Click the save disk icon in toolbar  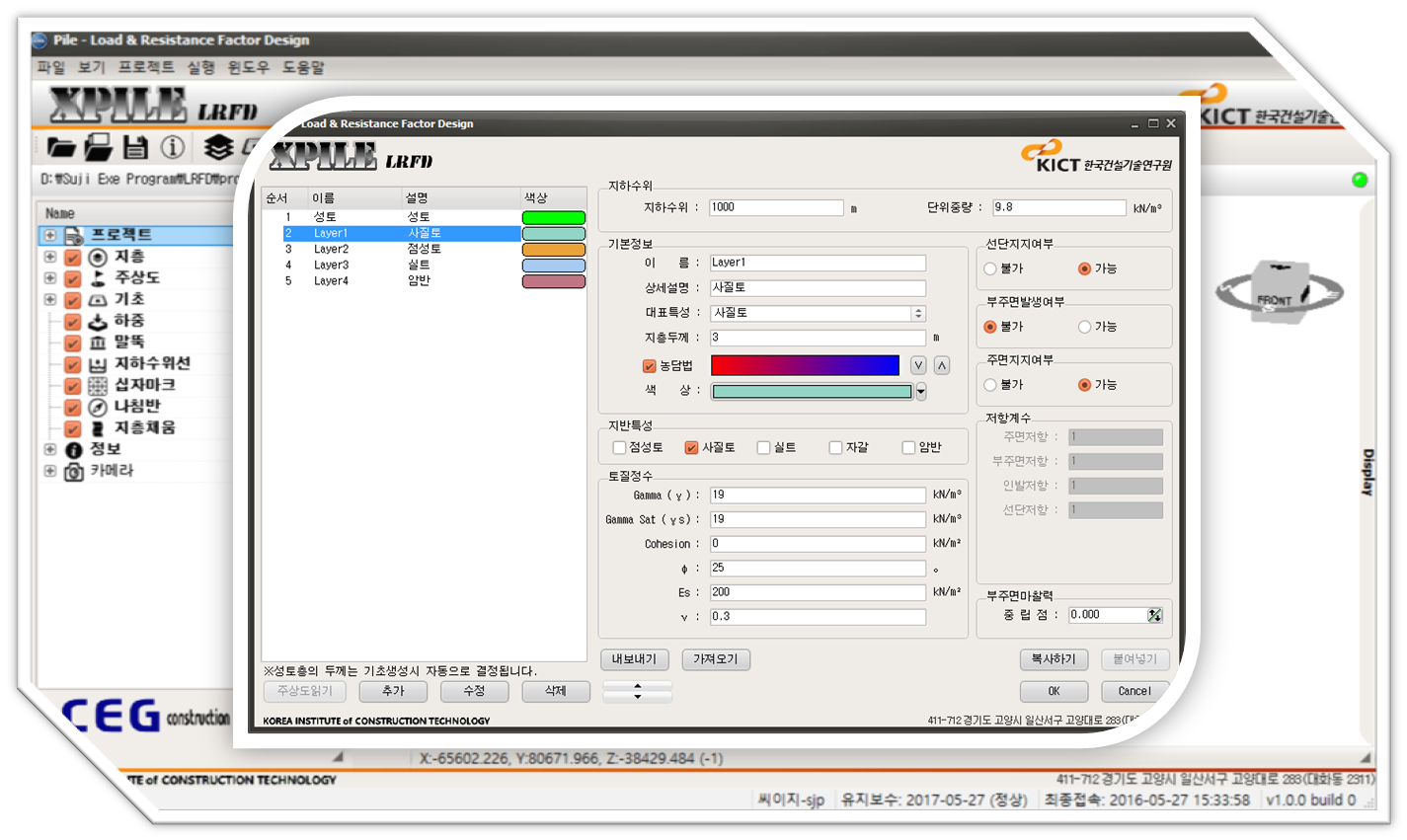(x=135, y=148)
